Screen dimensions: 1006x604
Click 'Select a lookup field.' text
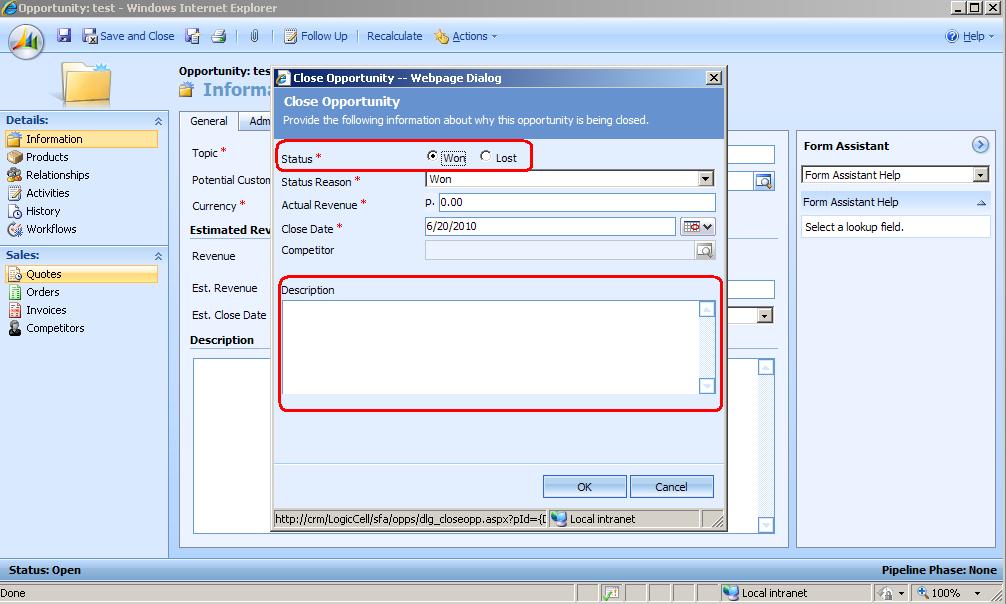[854, 227]
